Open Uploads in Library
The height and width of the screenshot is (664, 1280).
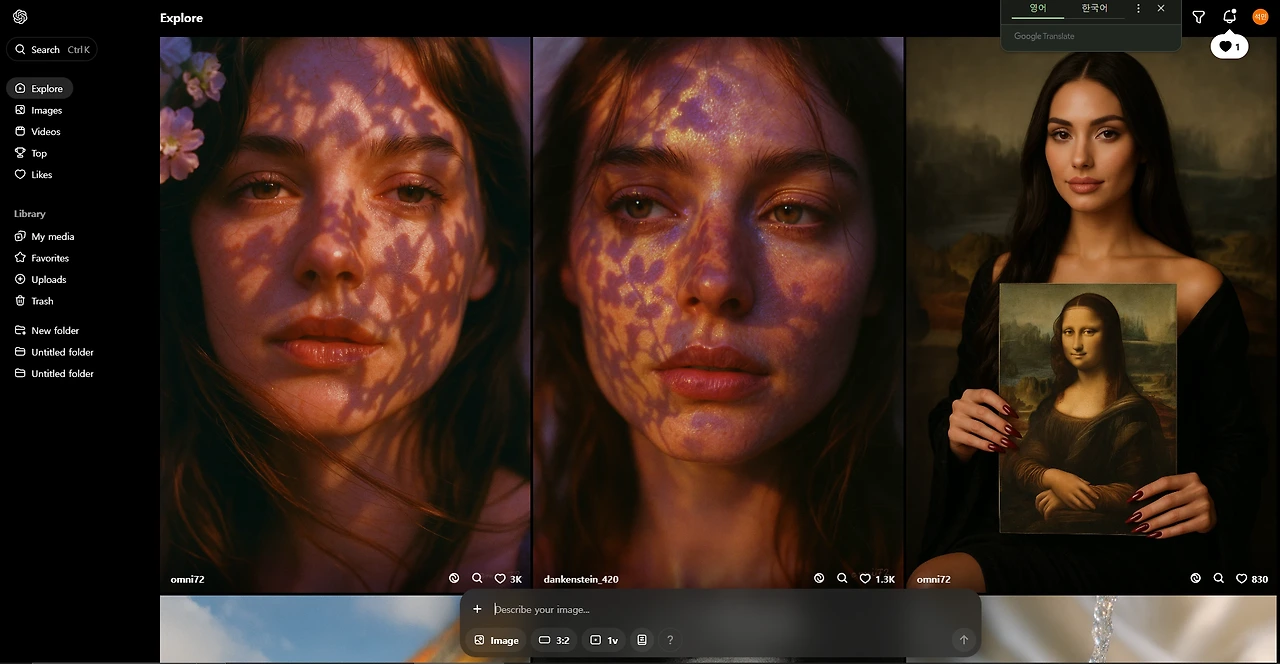coord(41,279)
